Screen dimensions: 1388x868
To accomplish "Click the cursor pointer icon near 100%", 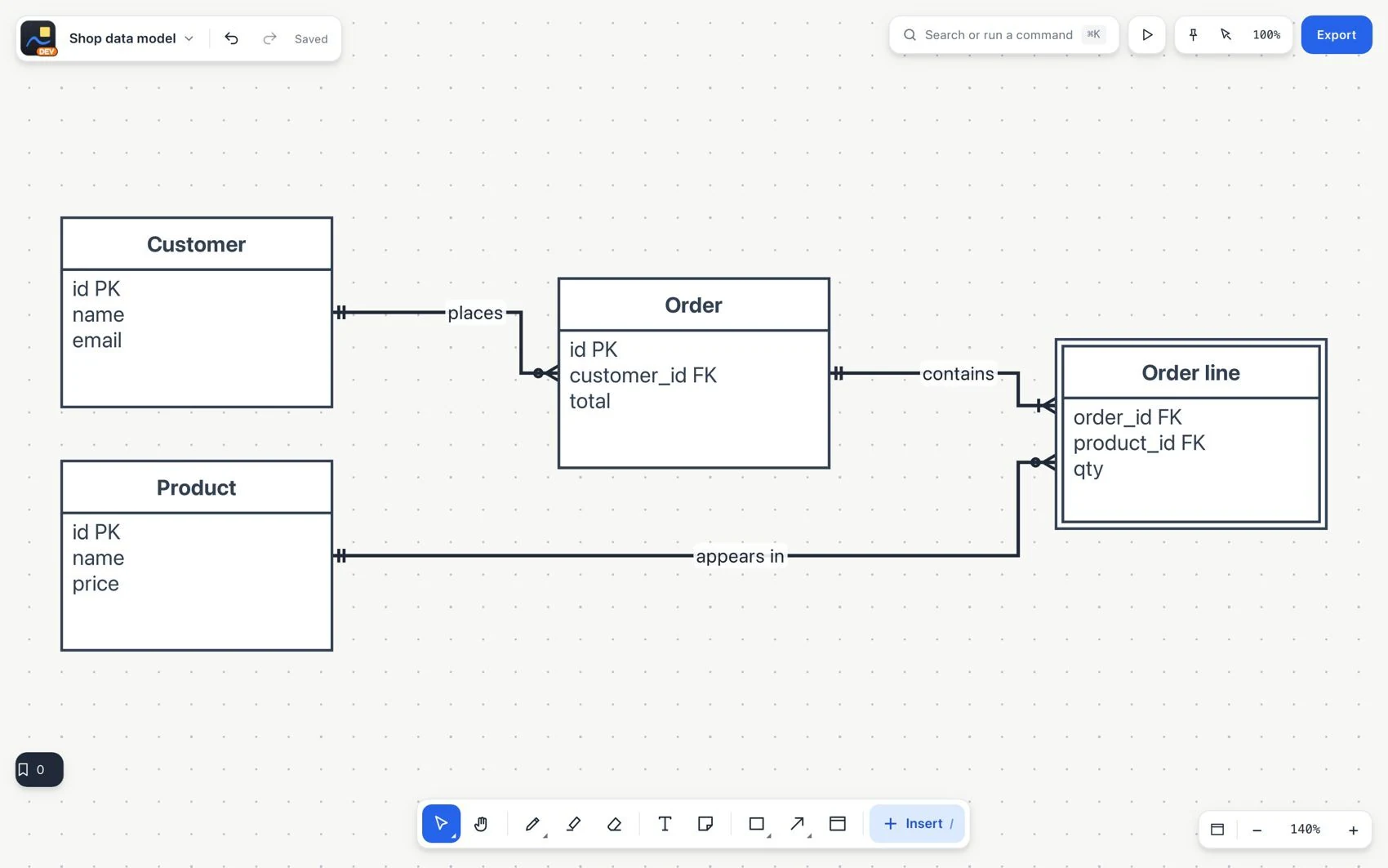I will (x=1226, y=35).
